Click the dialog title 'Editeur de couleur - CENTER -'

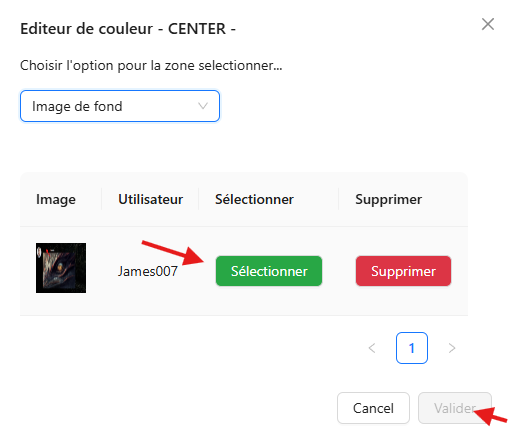(128, 29)
